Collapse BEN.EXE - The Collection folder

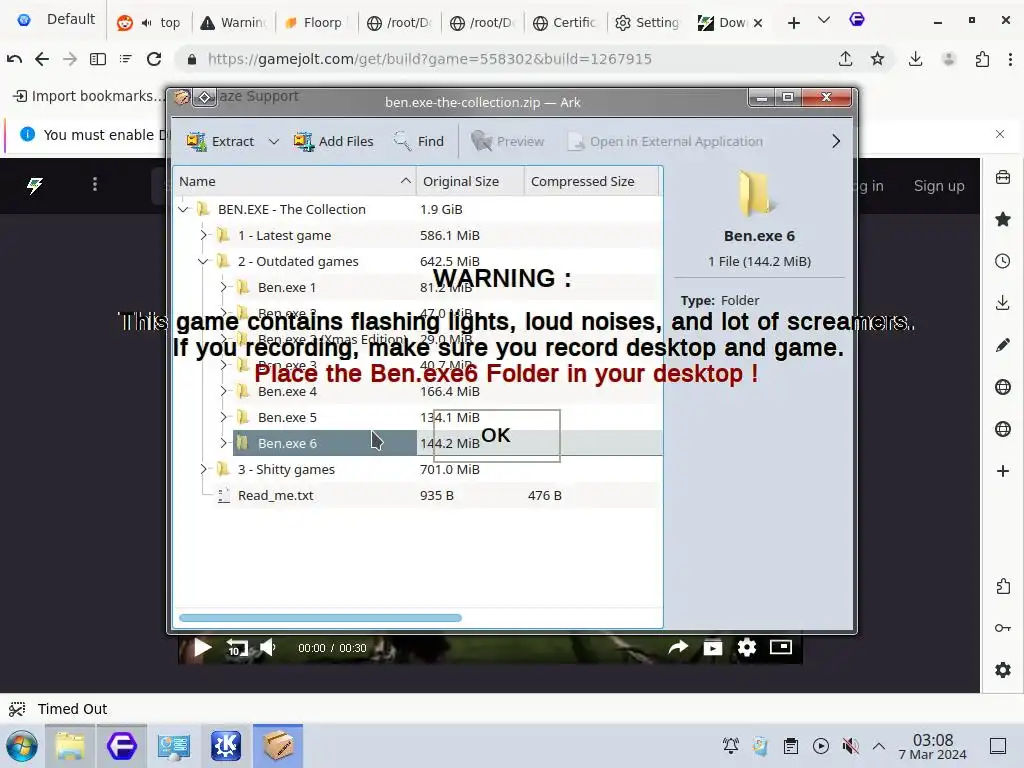click(184, 210)
